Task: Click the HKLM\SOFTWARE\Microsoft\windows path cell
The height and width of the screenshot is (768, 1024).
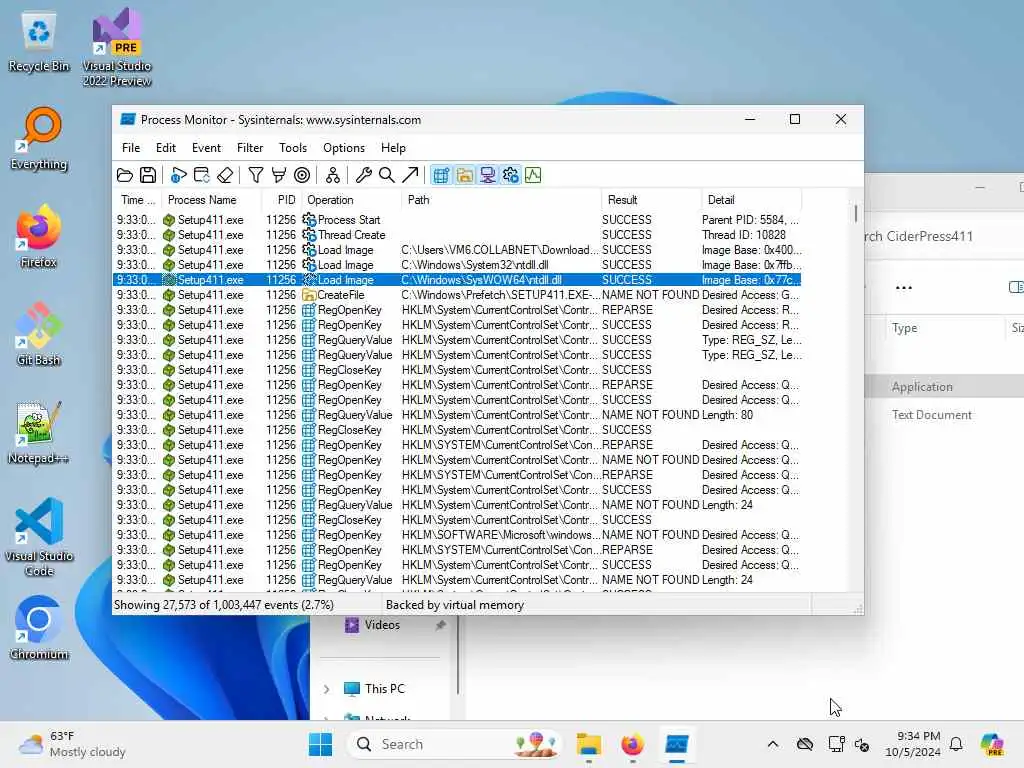Action: click(501, 535)
